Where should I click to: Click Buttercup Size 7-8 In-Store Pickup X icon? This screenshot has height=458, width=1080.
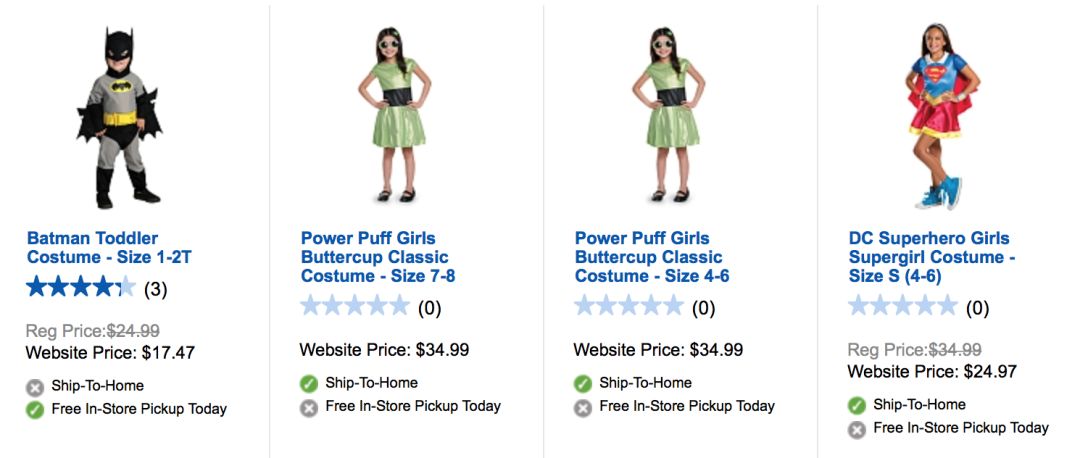pos(309,407)
